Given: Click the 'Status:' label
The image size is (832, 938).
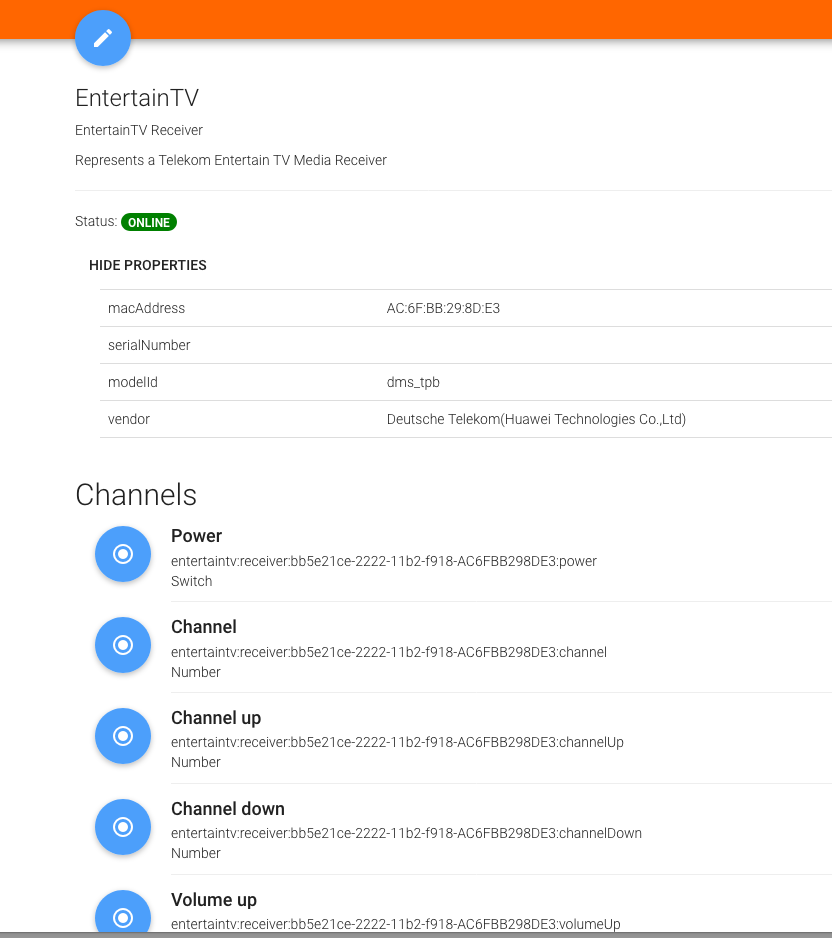Looking at the screenshot, I should click(x=96, y=221).
